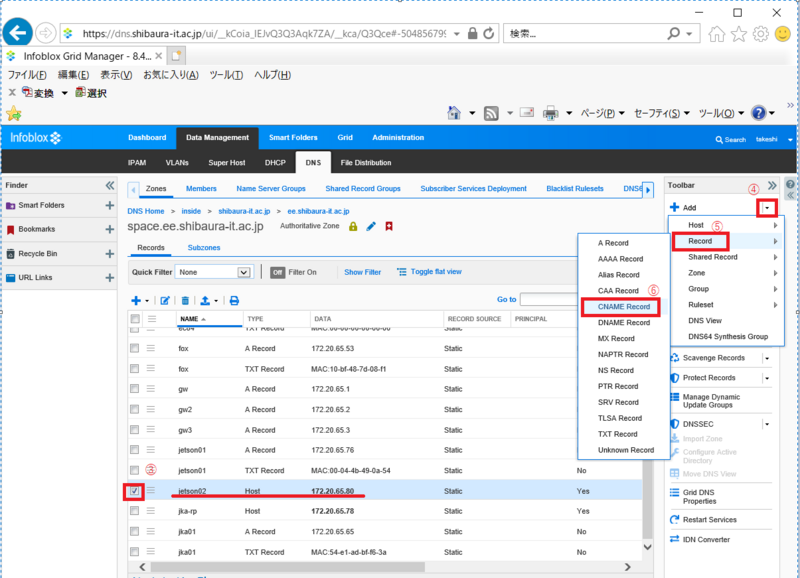The image size is (800, 578).
Task: Check the gw2 row checkbox
Action: [134, 409]
